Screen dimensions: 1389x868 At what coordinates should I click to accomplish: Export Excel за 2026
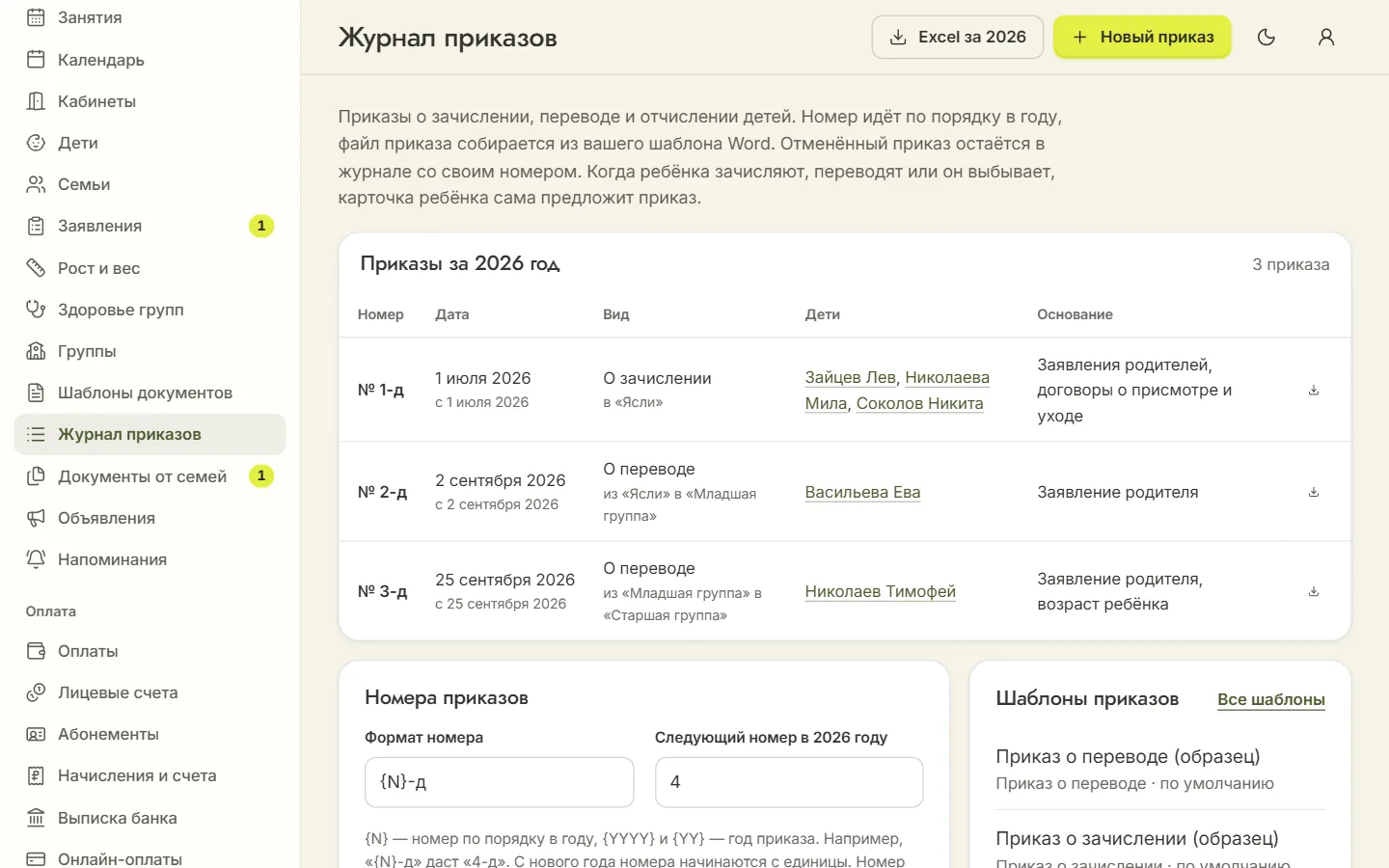(958, 37)
